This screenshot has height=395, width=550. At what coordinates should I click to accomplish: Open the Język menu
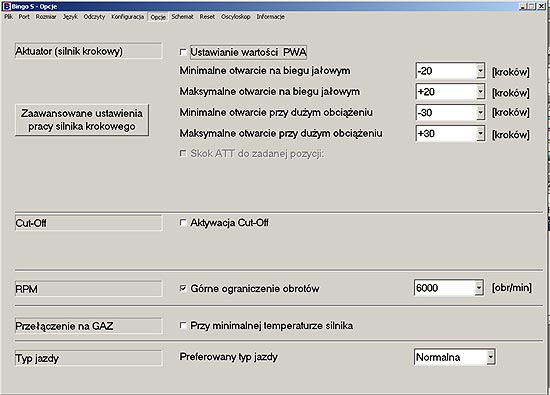[70, 17]
